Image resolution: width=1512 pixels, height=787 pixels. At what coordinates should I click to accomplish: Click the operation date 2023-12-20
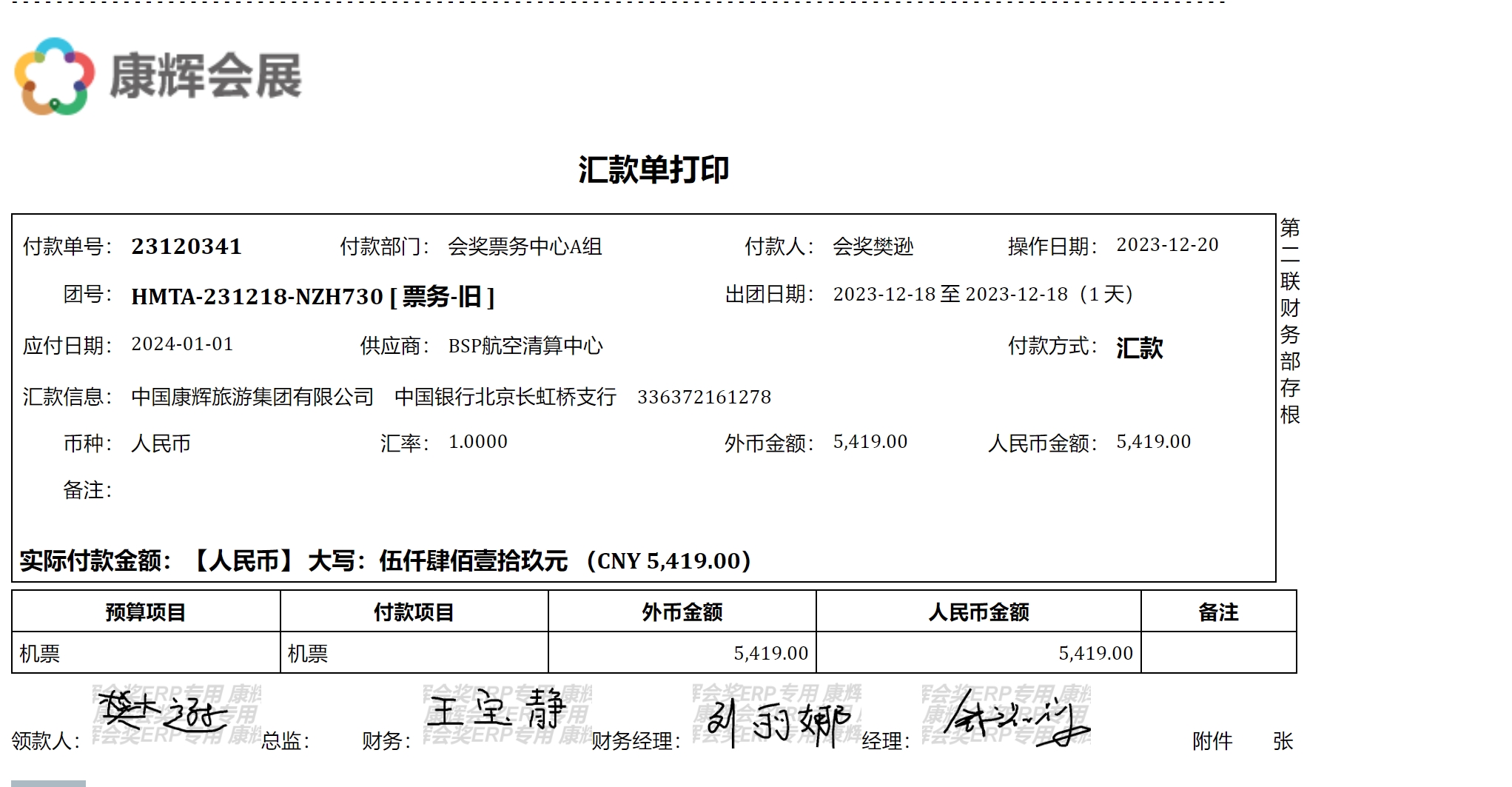point(1167,245)
